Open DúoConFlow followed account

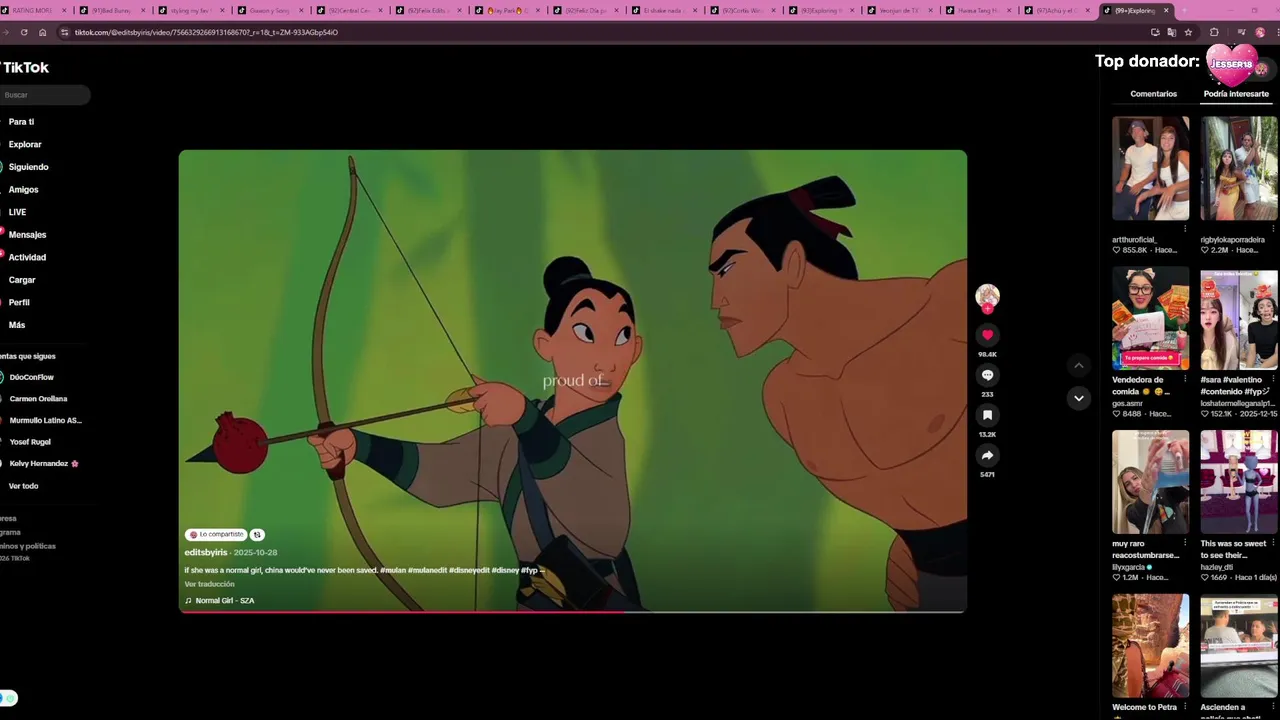click(x=32, y=377)
